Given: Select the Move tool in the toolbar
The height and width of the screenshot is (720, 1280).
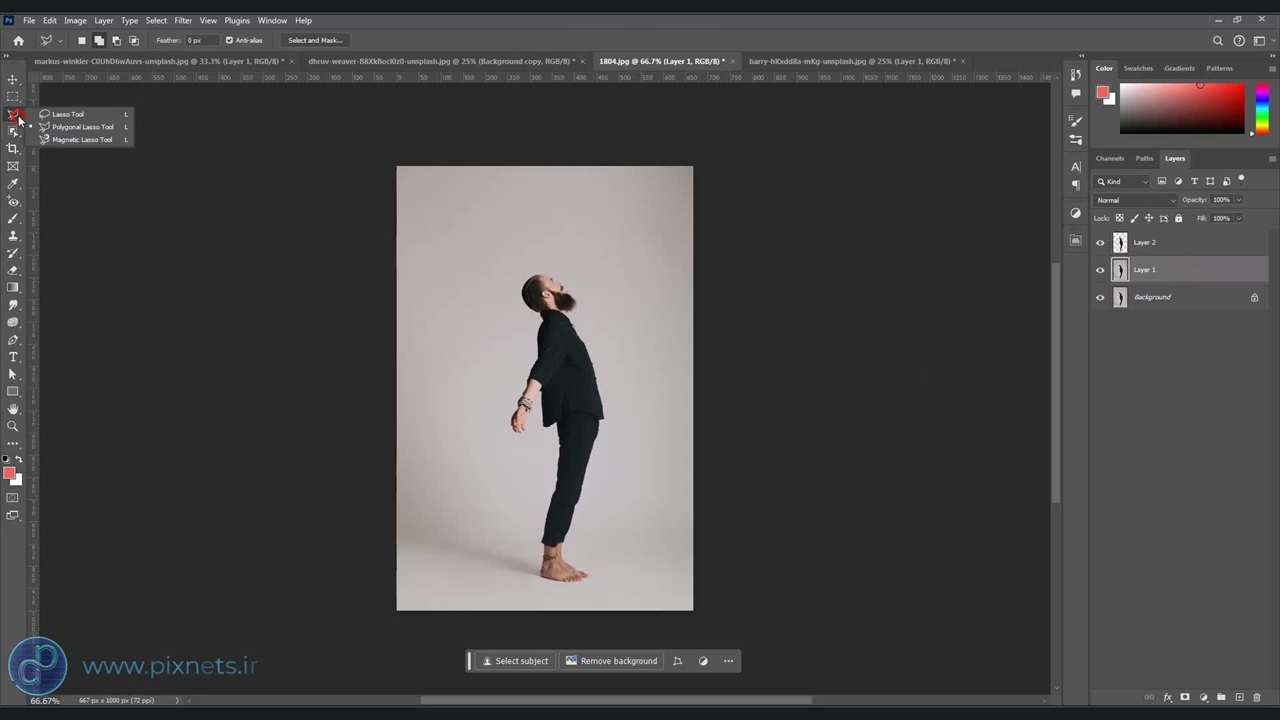Looking at the screenshot, I should tap(13, 79).
